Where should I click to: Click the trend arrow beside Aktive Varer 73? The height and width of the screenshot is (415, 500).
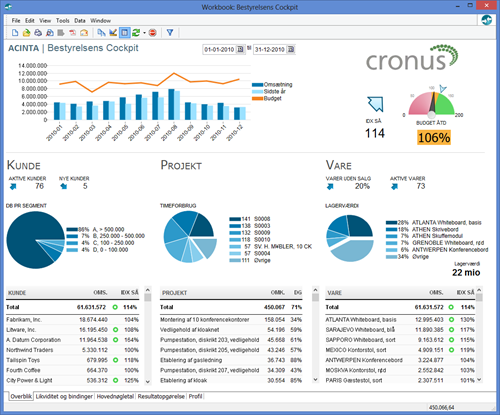[x=394, y=186]
